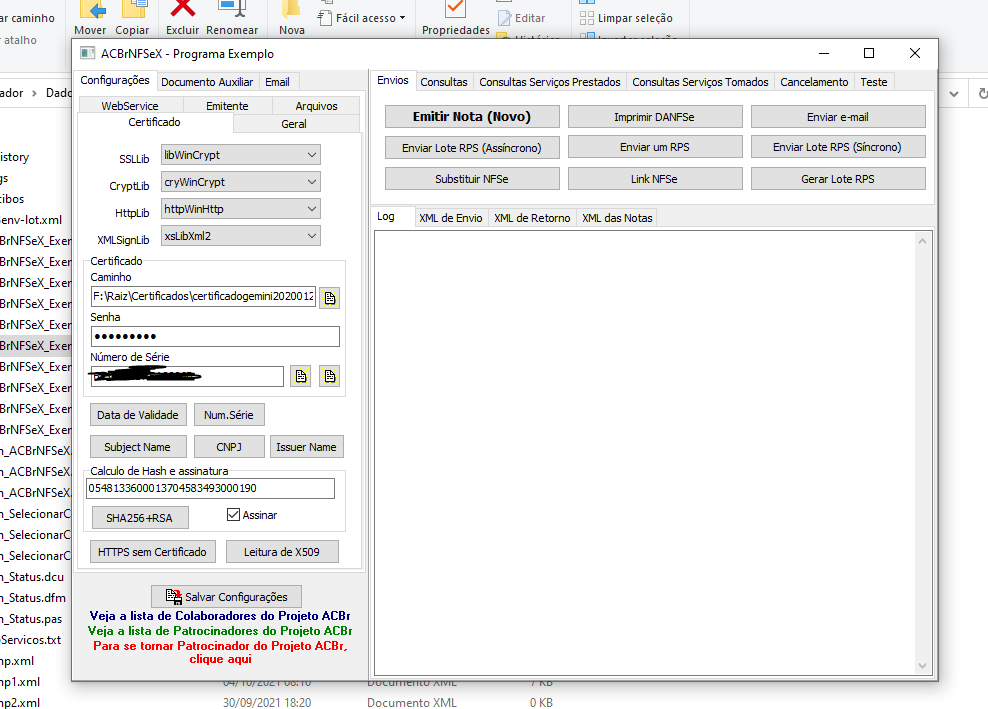988x709 pixels.
Task: Click the outermost icon in Número de Série row
Action: click(x=330, y=376)
